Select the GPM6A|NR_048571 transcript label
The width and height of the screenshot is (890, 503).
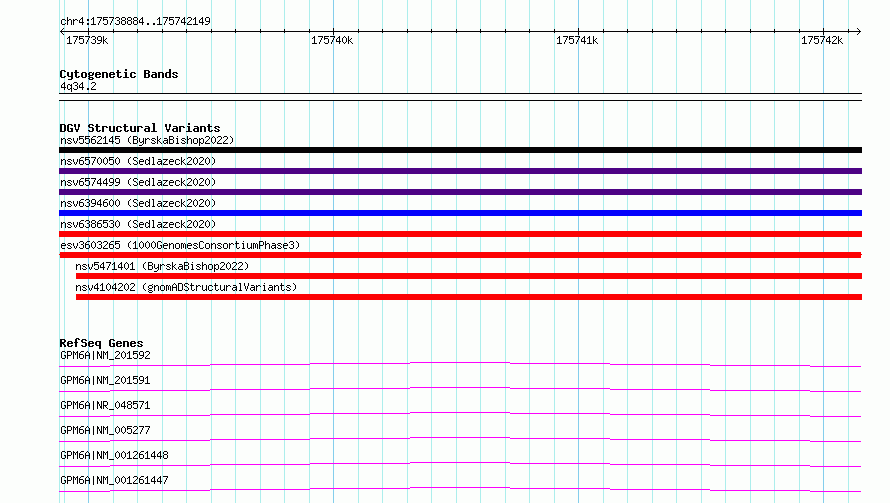106,405
